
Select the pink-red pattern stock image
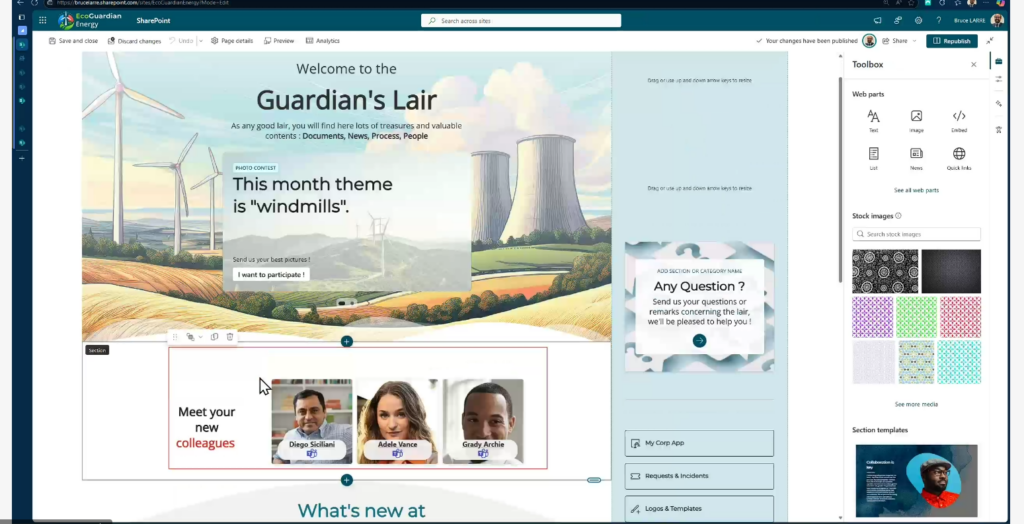tap(960, 317)
